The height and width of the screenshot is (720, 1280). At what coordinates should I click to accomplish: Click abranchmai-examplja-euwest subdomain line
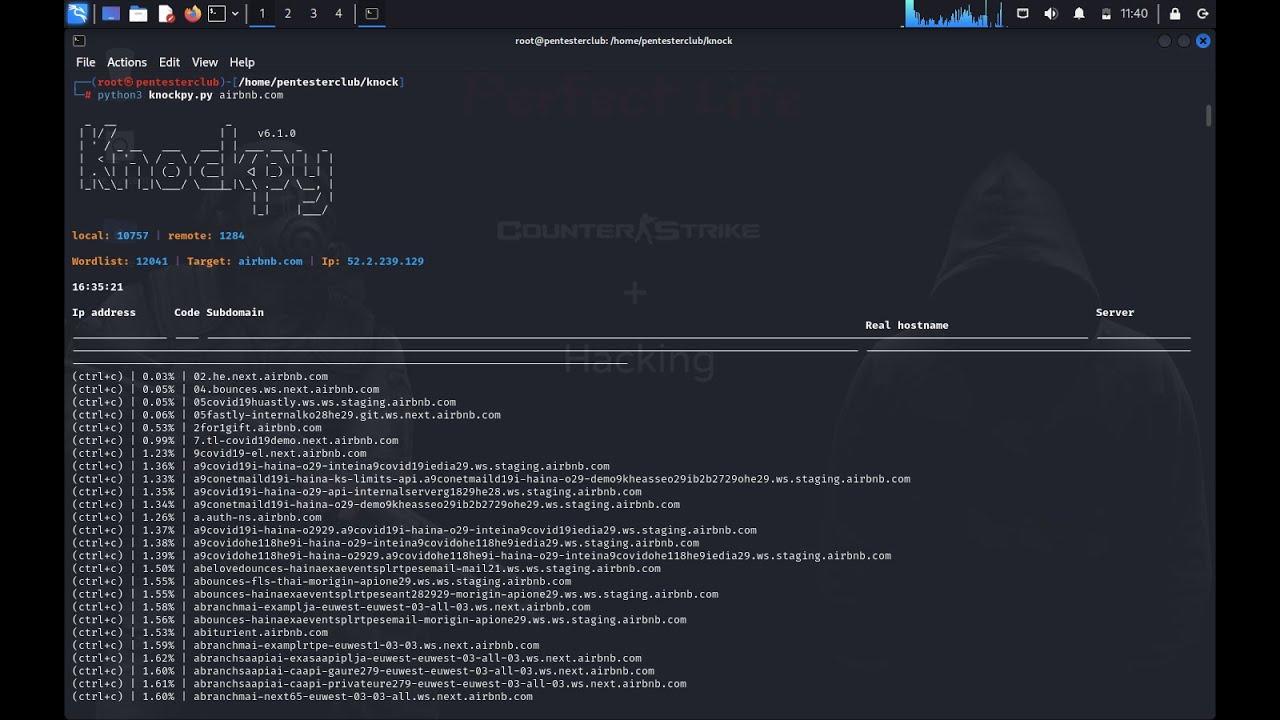392,607
